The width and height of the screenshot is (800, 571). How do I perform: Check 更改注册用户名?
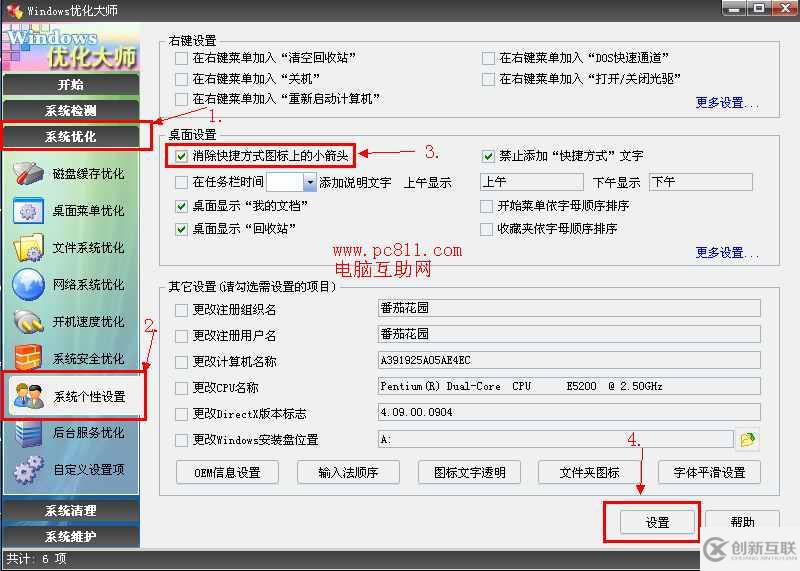(181, 336)
